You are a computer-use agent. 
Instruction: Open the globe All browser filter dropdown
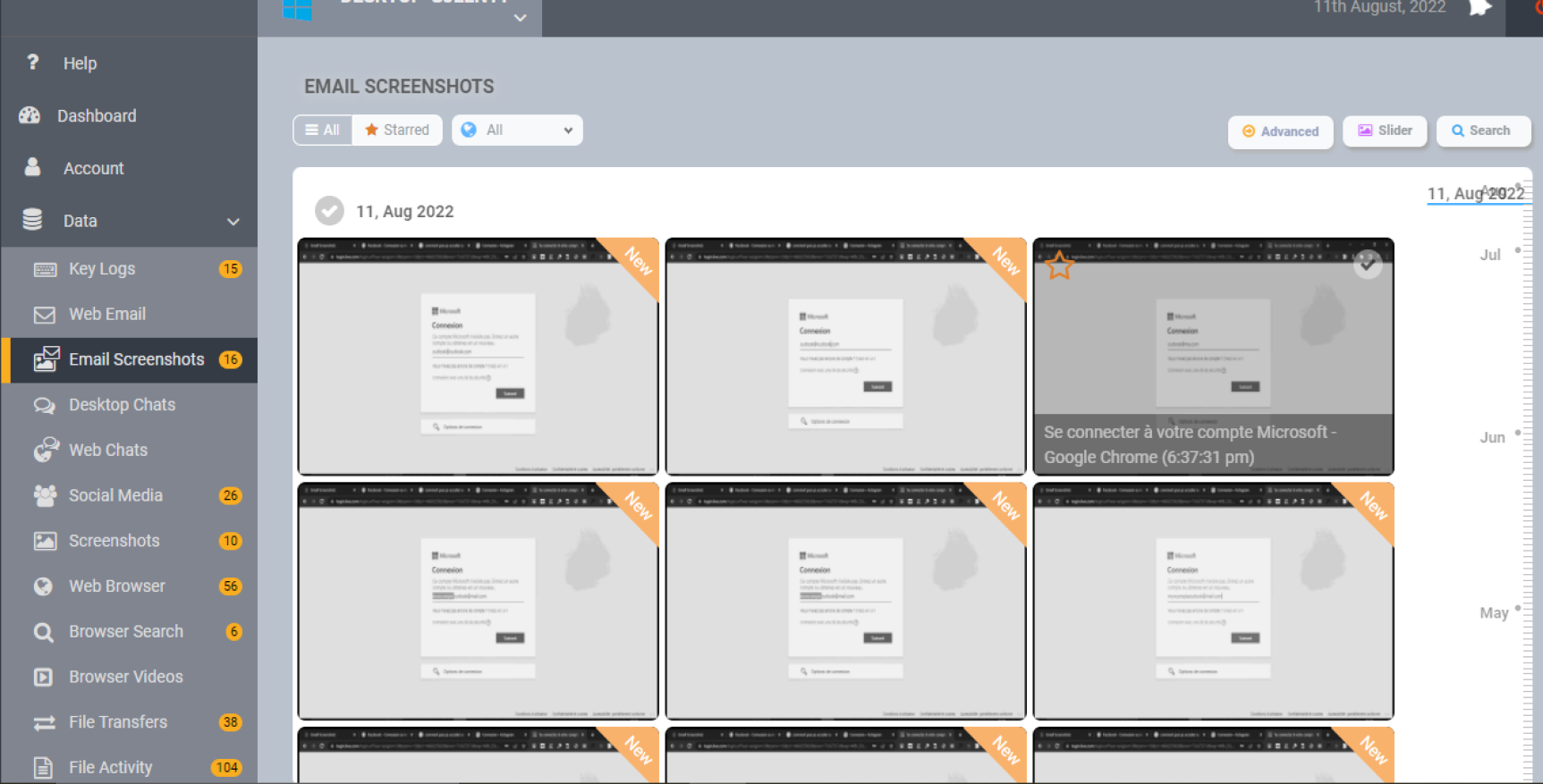pyautogui.click(x=517, y=130)
